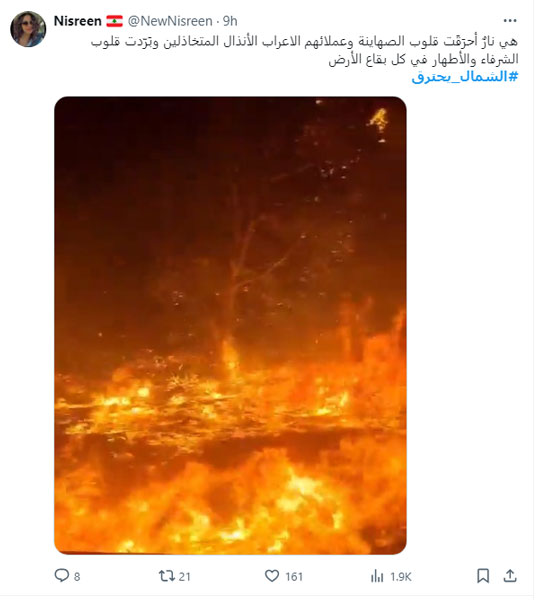The height and width of the screenshot is (600, 539).
Task: Open the 9h timestamp link
Action: pos(230,21)
